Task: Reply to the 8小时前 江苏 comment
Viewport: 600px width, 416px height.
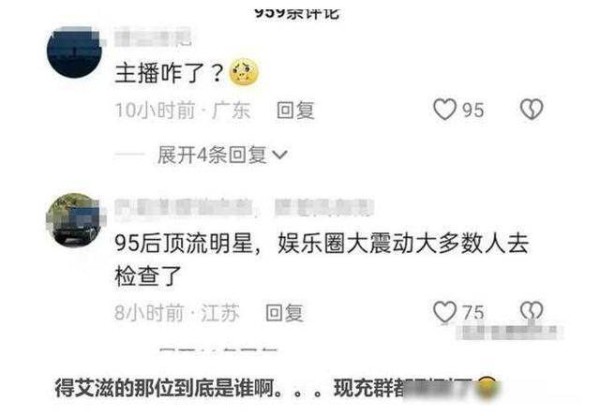Action: click(x=284, y=313)
